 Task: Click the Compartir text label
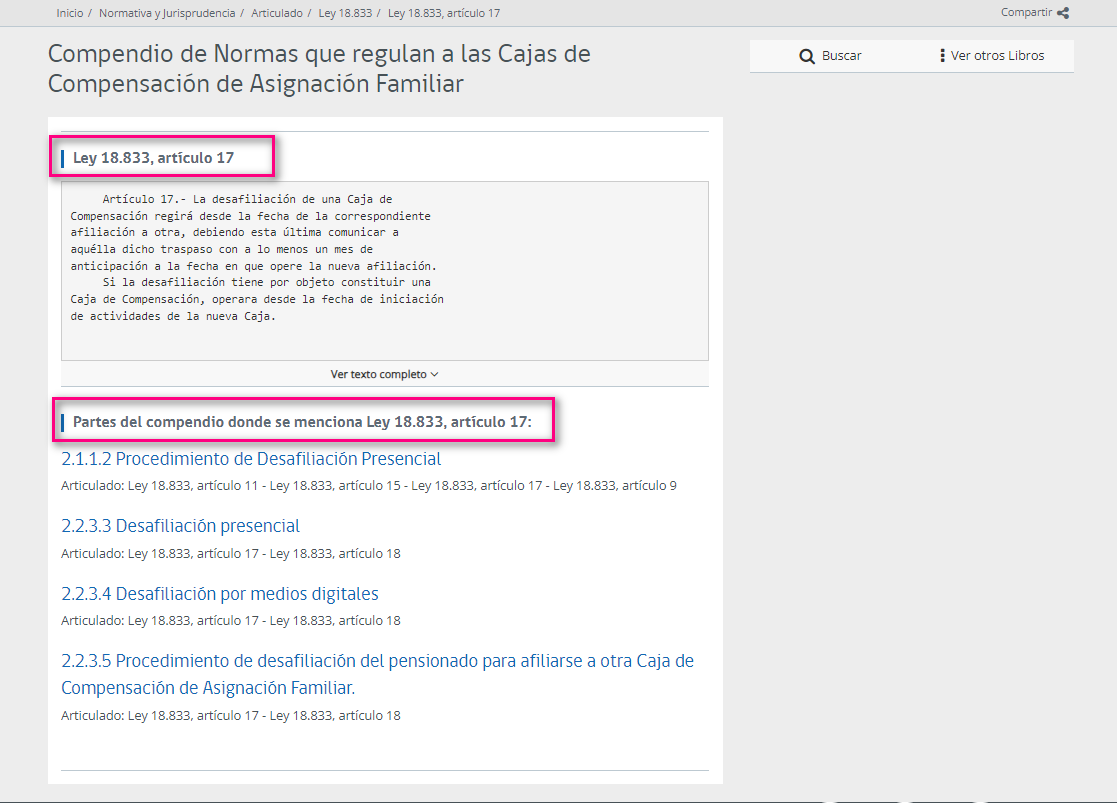[x=1026, y=13]
